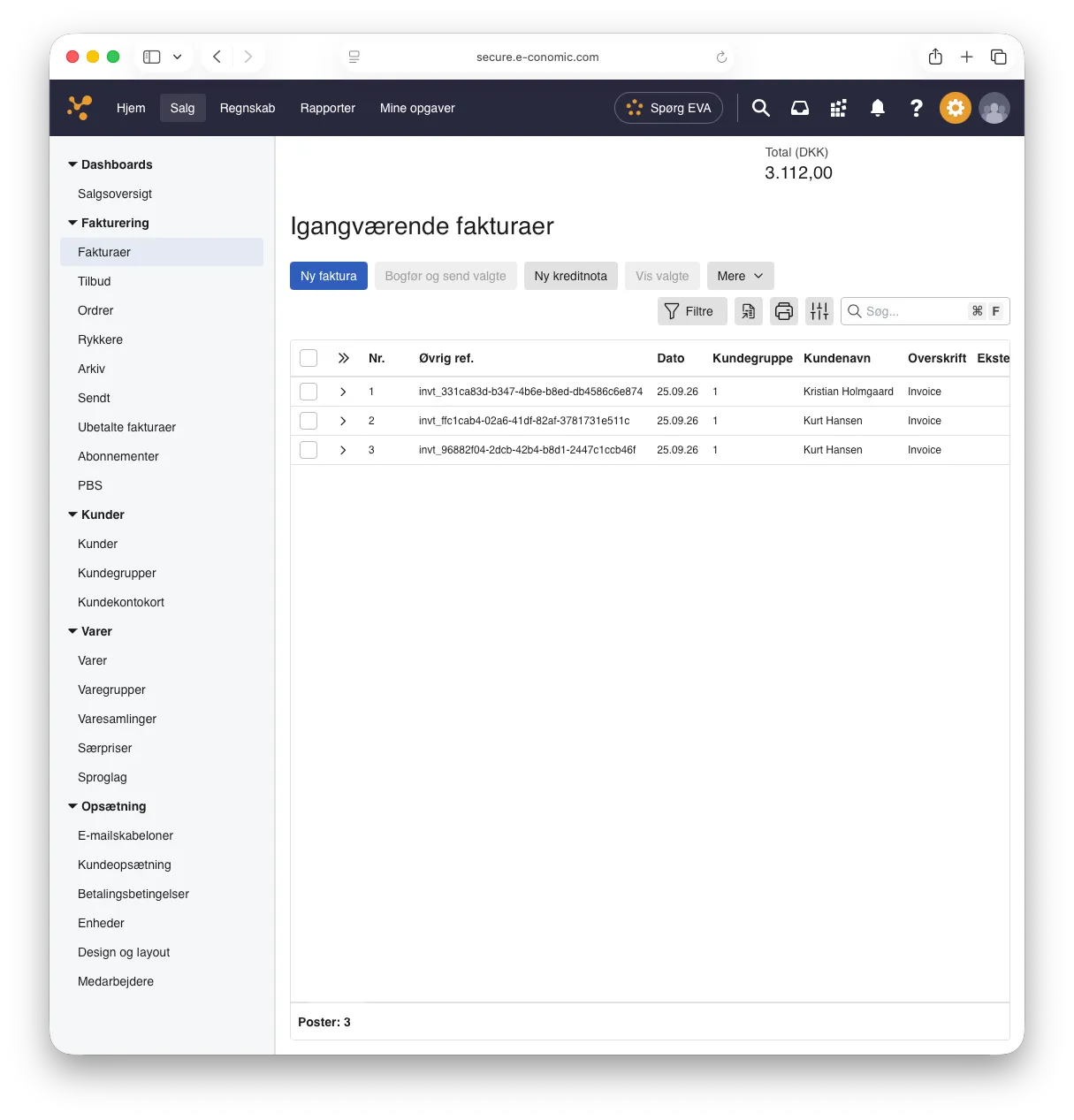This screenshot has width=1074, height=1120.
Task: Toggle the select-all checkbox in header
Action: (308, 358)
